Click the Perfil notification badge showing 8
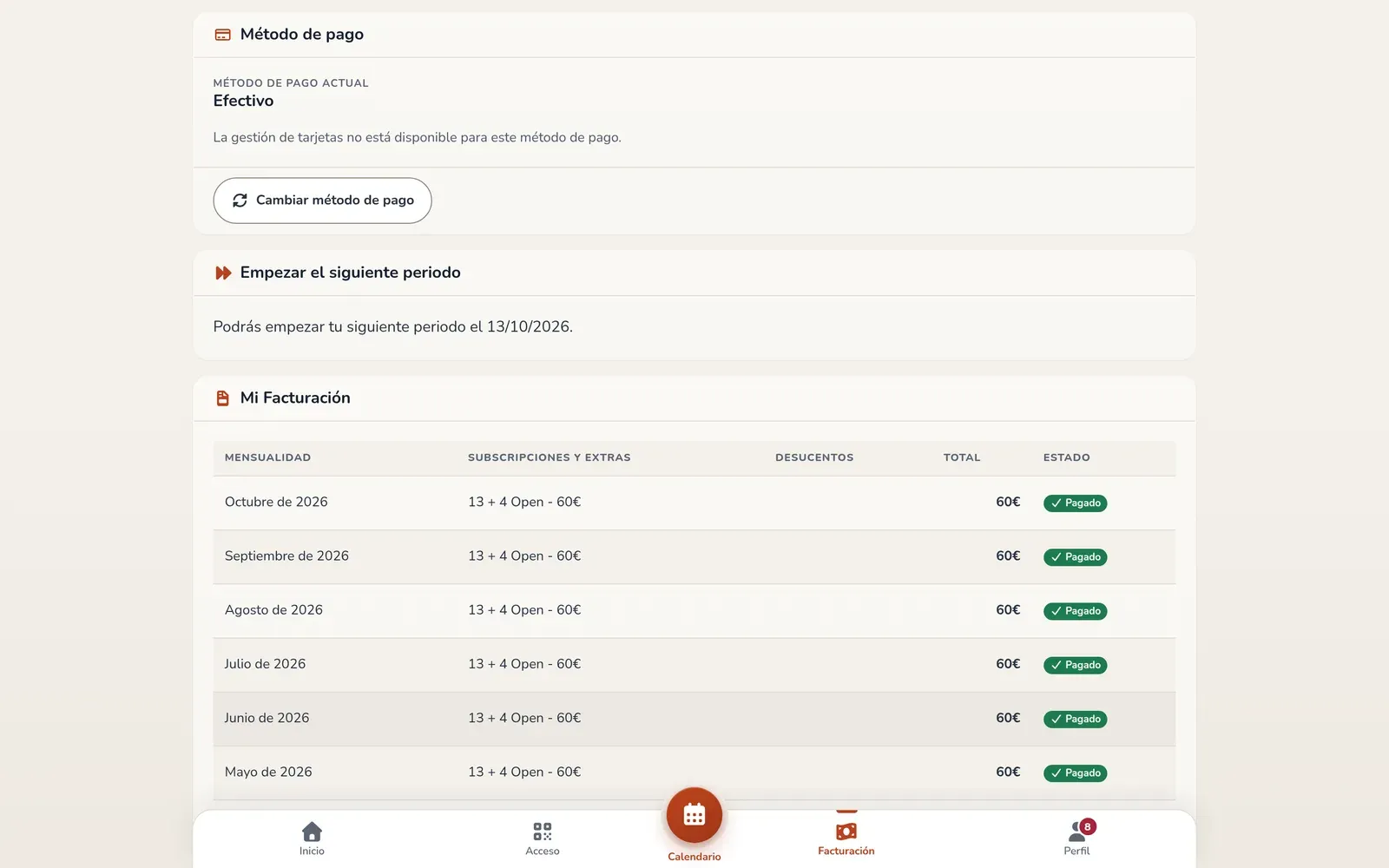Screen dimensions: 1389x868 click(x=1088, y=826)
